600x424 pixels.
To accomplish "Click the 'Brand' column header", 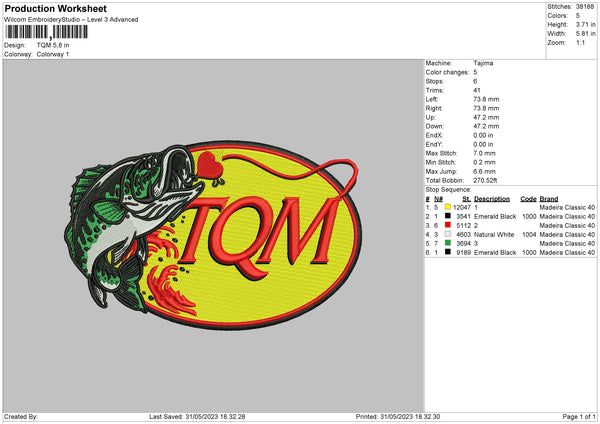I will (x=549, y=199).
